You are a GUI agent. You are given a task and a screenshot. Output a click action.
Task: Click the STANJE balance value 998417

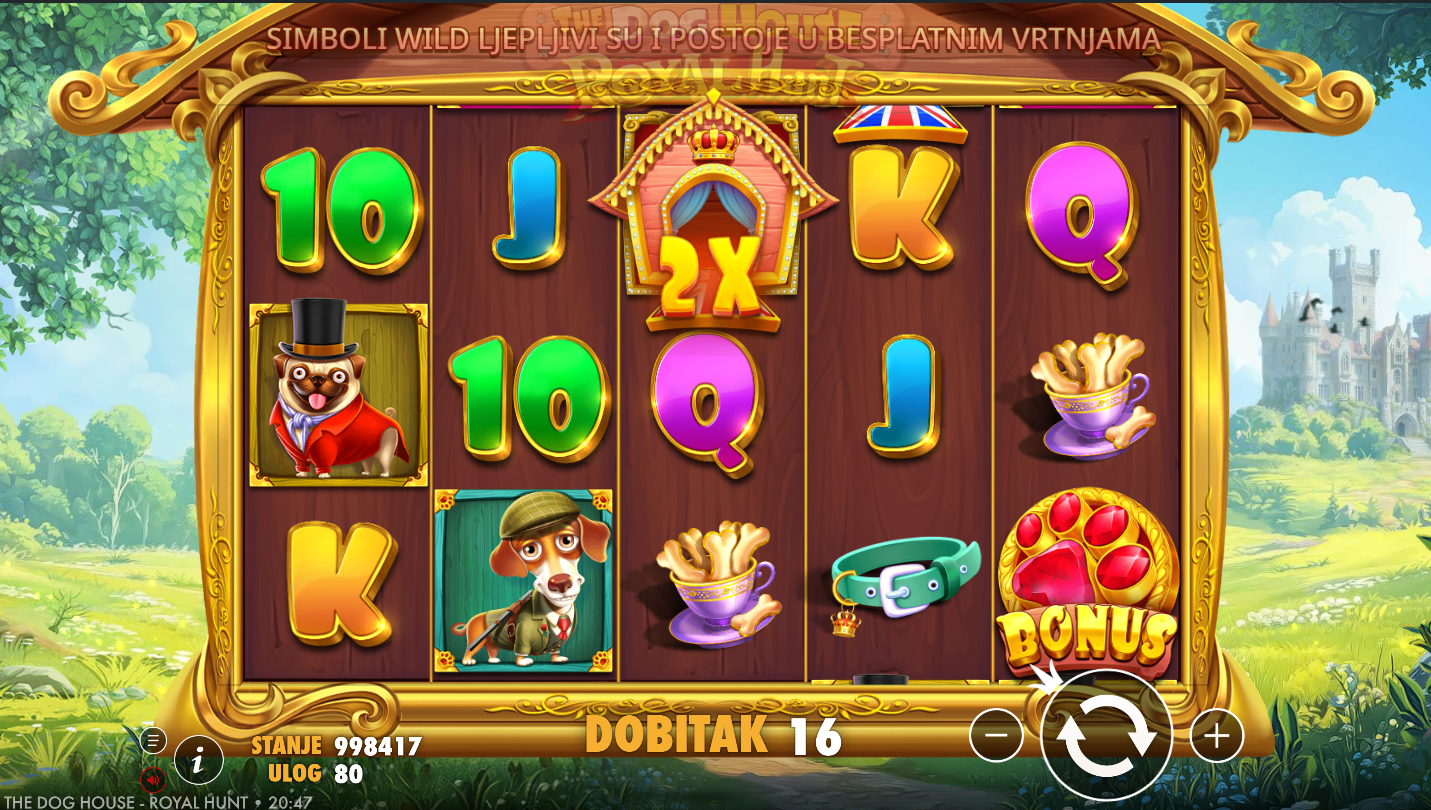tap(378, 746)
